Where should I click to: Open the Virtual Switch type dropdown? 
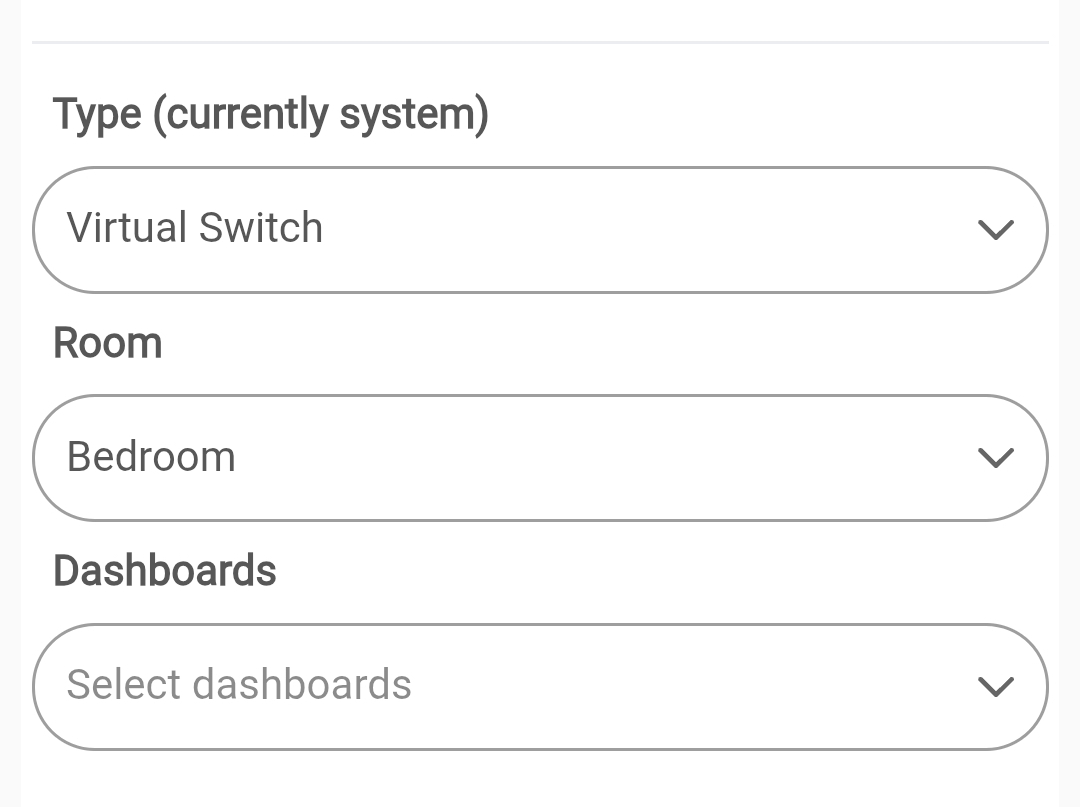click(540, 230)
